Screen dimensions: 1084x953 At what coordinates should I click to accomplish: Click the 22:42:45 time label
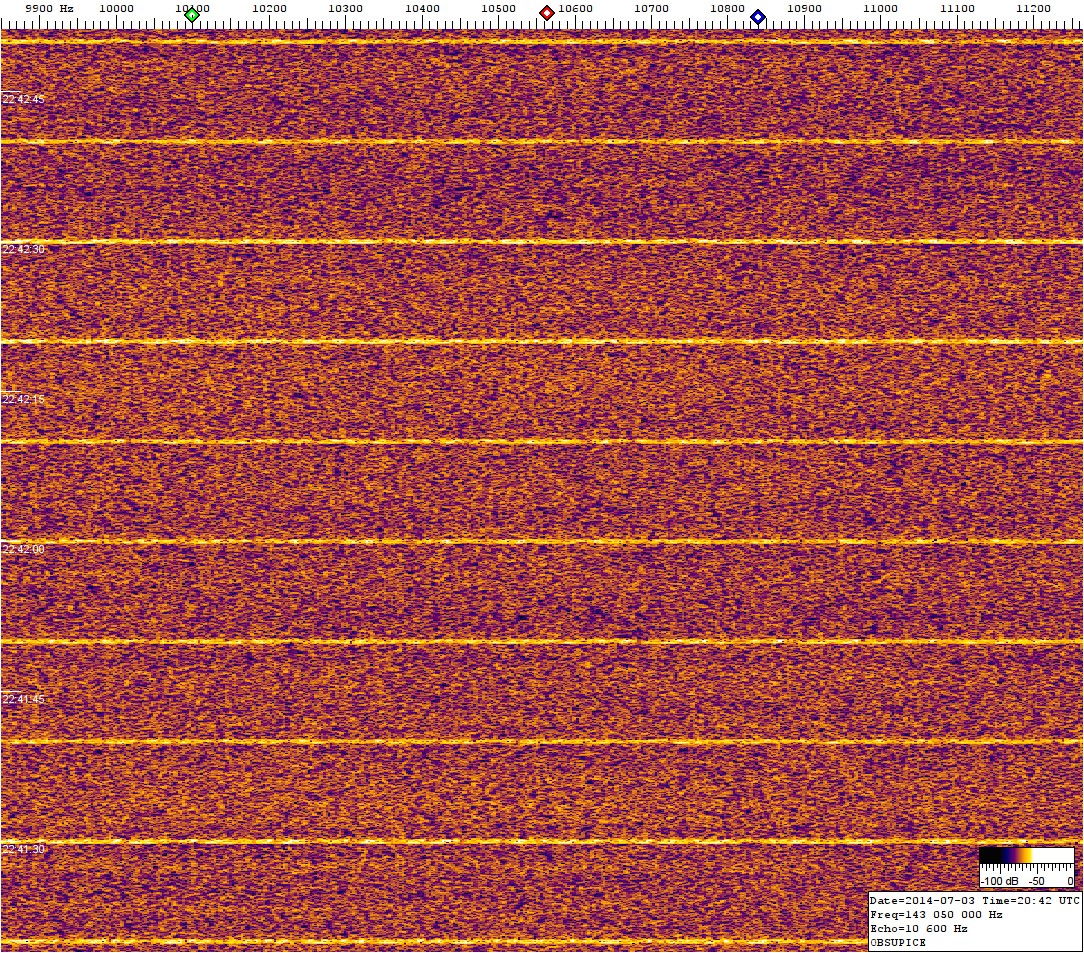point(24,99)
